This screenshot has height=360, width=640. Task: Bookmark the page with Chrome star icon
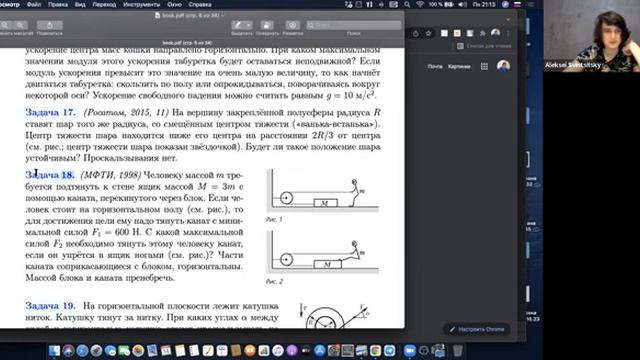(429, 33)
